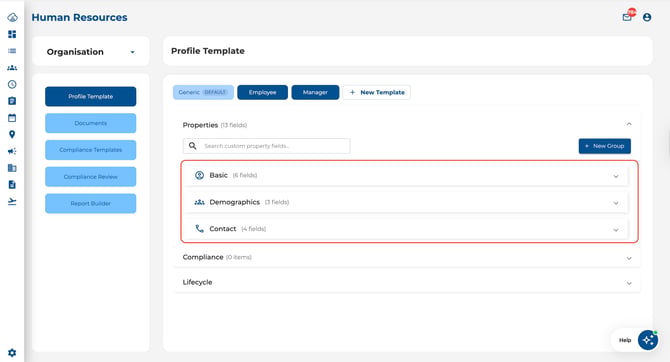Click the Contact group phone icon
Viewport: 670px width, 362px height.
(199, 229)
